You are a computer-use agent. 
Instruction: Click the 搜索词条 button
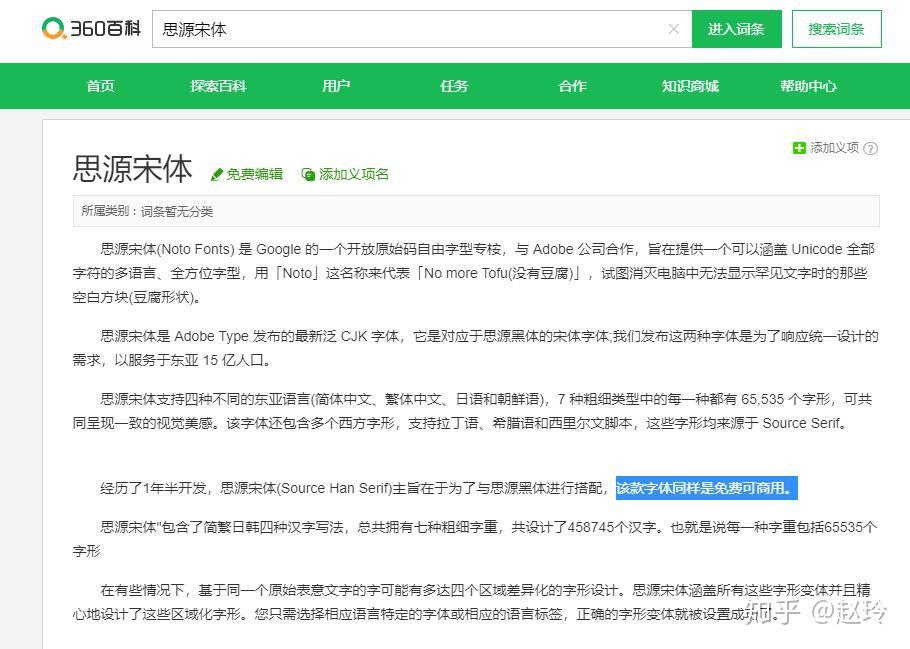coord(836,29)
